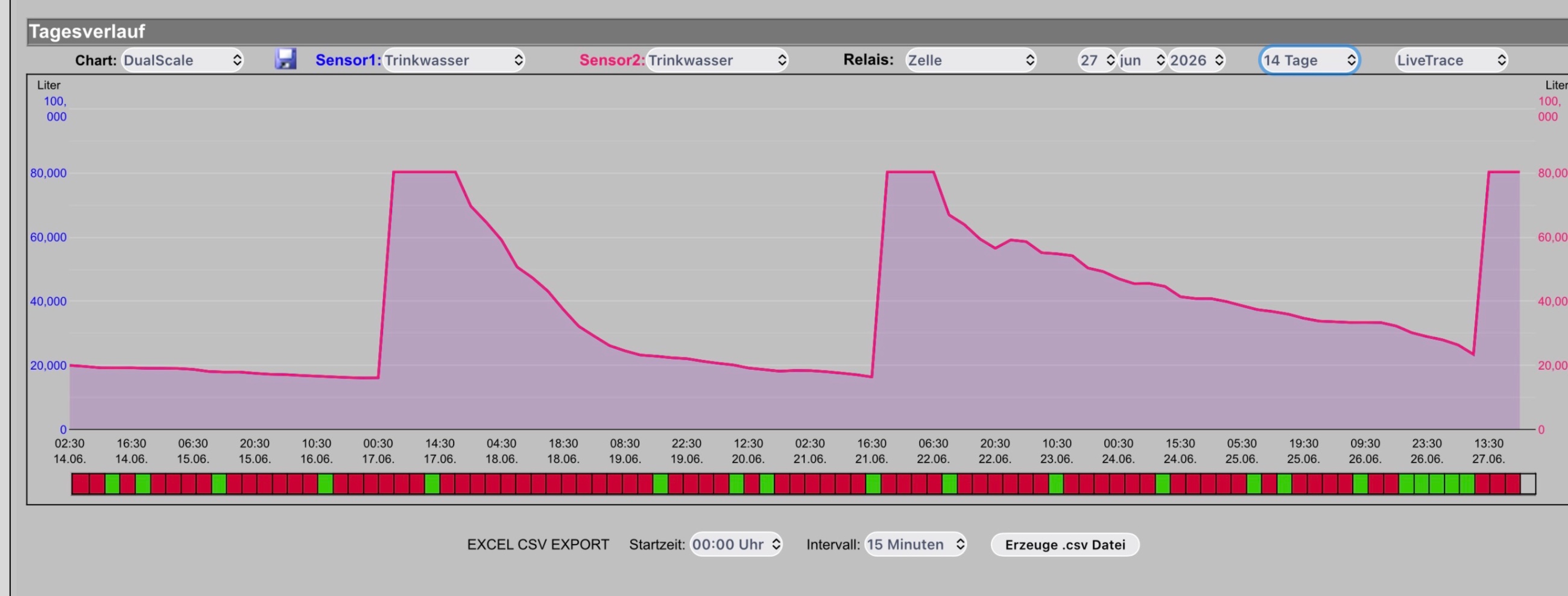Click the 20:30 15.06. time axis label
1568x596 pixels.
pyautogui.click(x=254, y=451)
